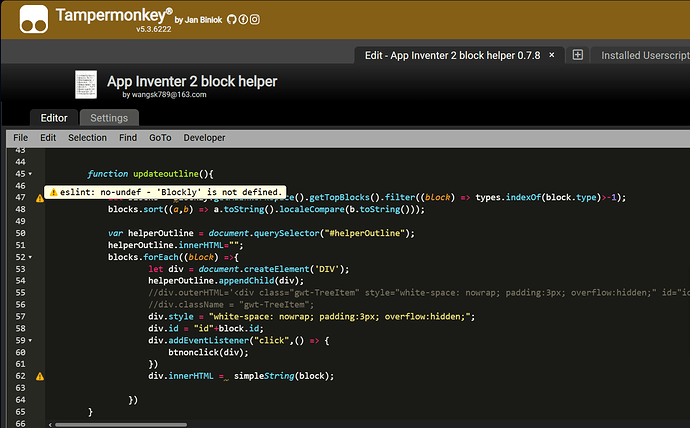Click warning icon on line 47

[x=40, y=198]
